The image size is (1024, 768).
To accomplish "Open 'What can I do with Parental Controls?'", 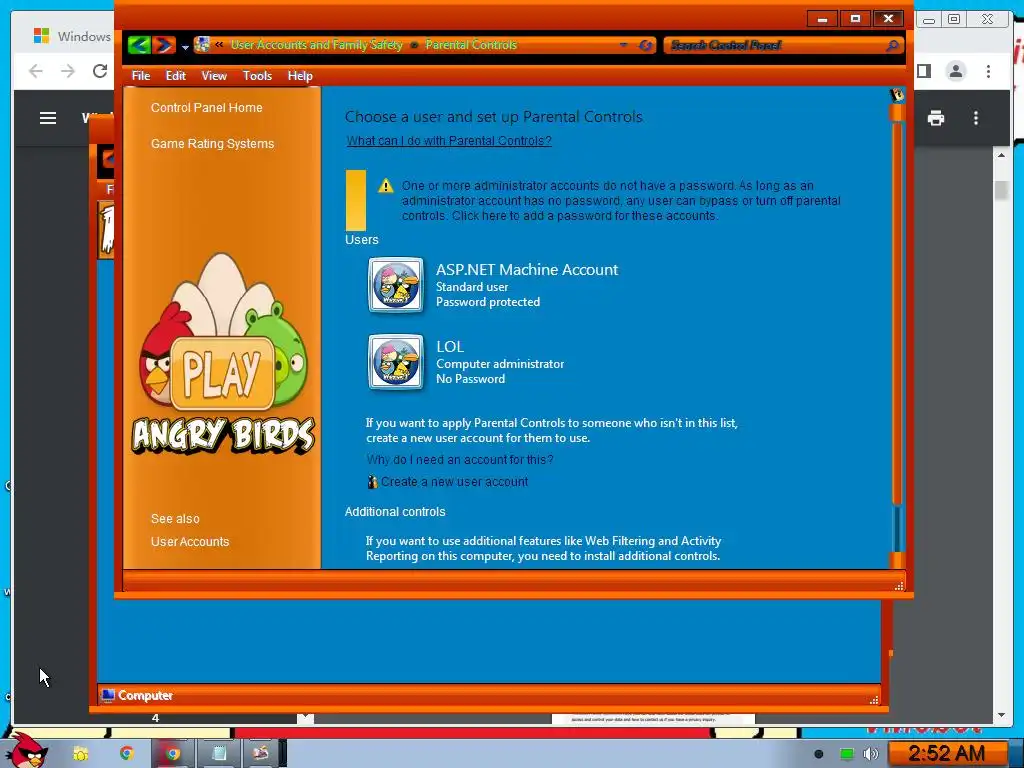I will coord(449,140).
